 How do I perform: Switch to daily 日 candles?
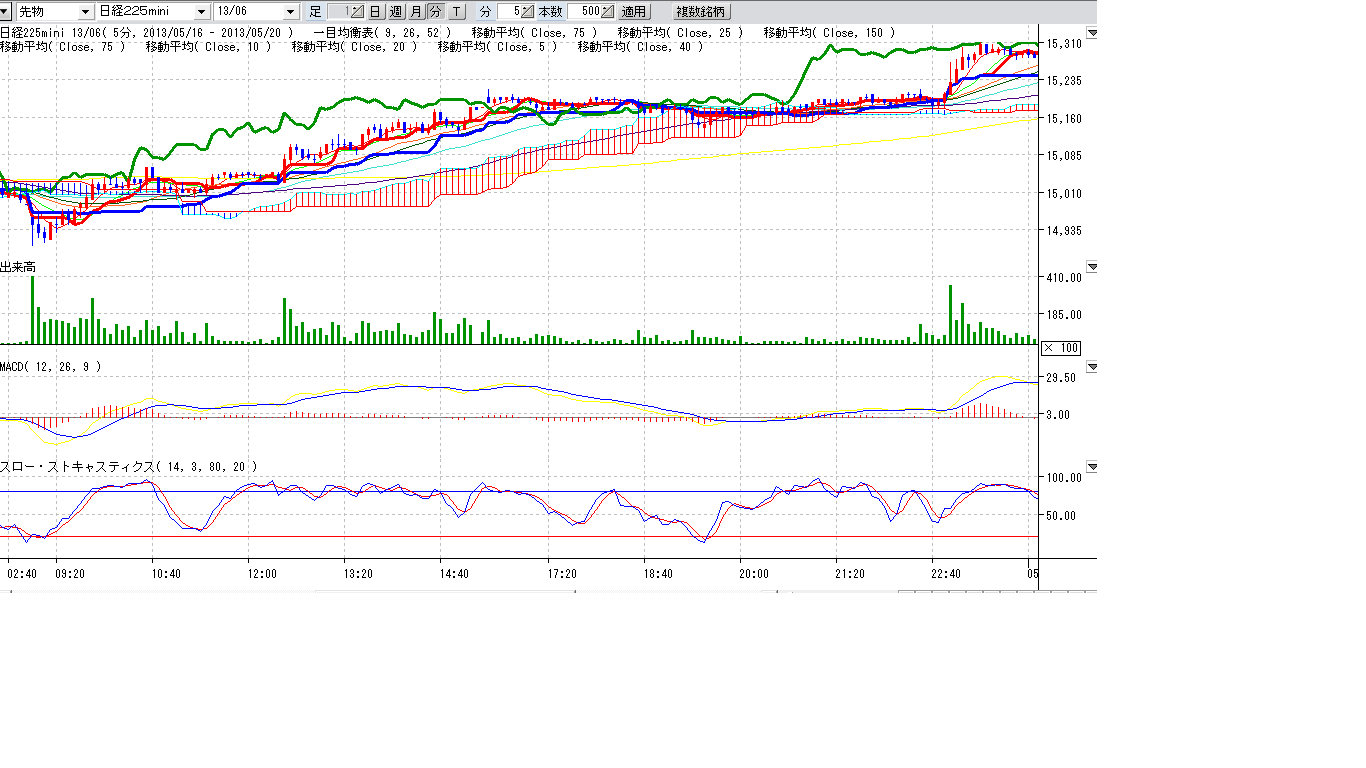click(x=374, y=12)
